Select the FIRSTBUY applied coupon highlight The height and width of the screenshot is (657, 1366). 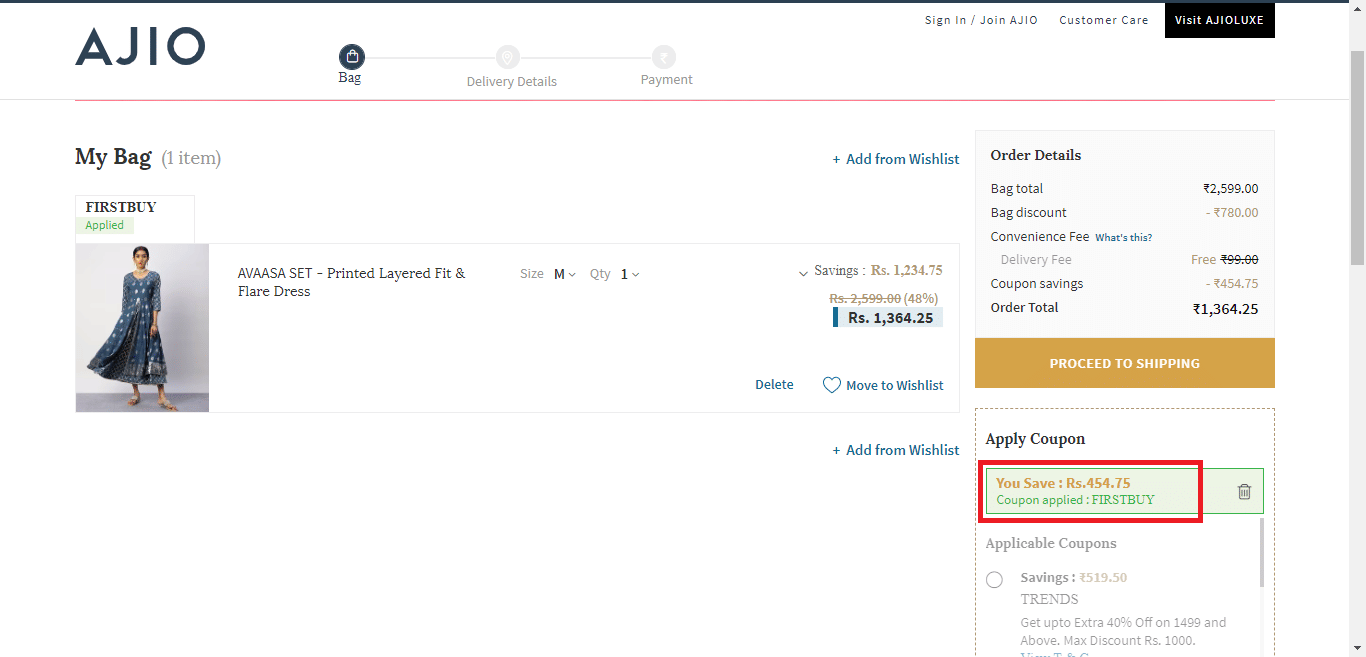[x=1091, y=490]
